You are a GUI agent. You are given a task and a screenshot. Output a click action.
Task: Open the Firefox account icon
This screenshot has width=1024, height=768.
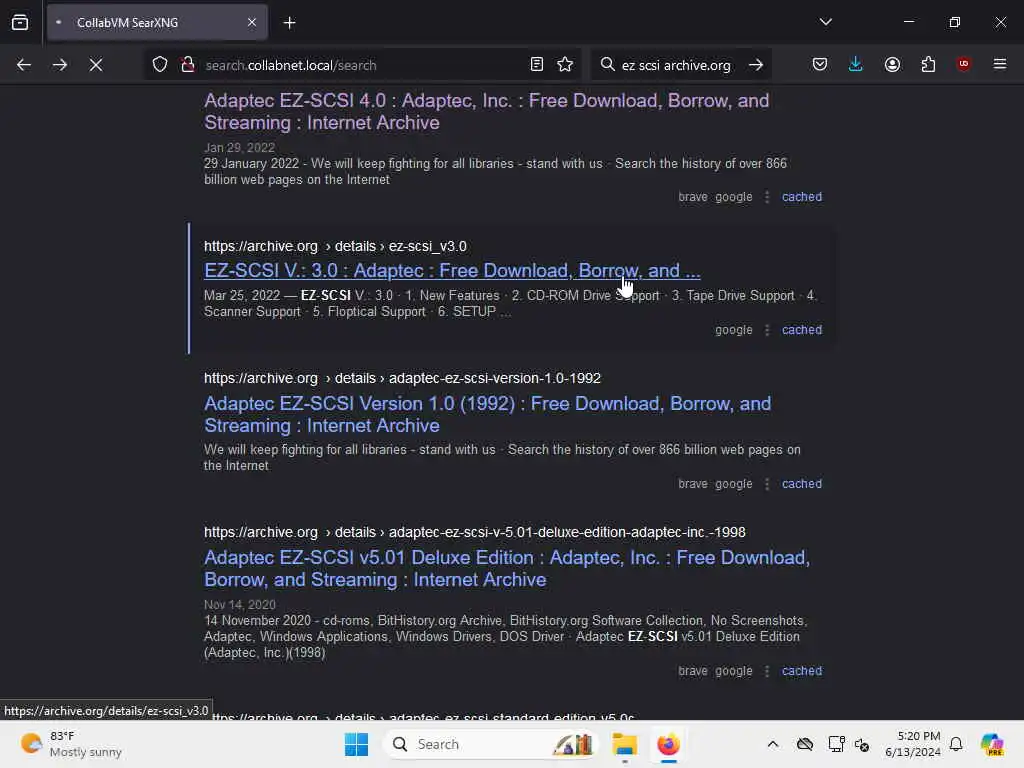tap(892, 65)
